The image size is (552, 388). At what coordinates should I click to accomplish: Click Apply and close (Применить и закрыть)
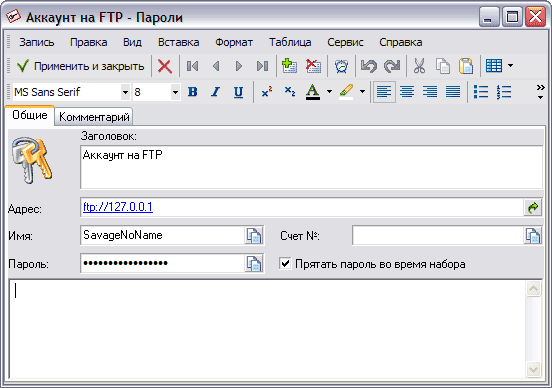coord(81,66)
